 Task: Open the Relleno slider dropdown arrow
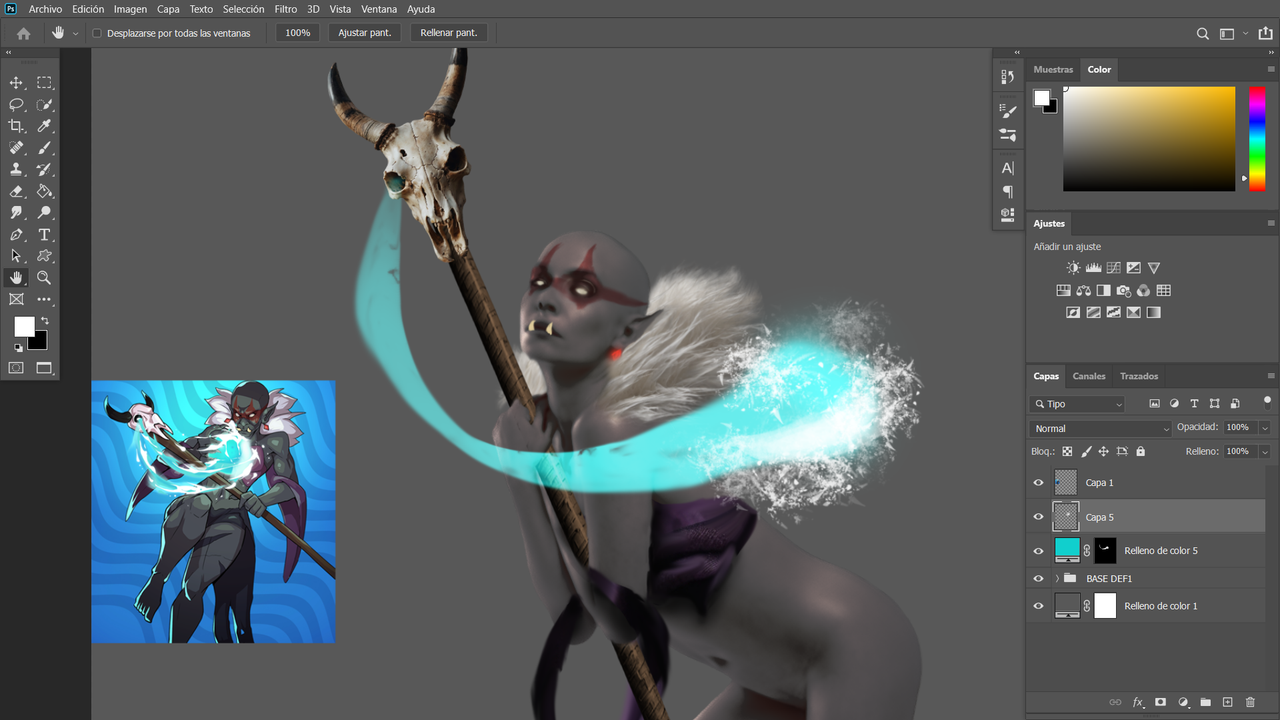(1265, 452)
